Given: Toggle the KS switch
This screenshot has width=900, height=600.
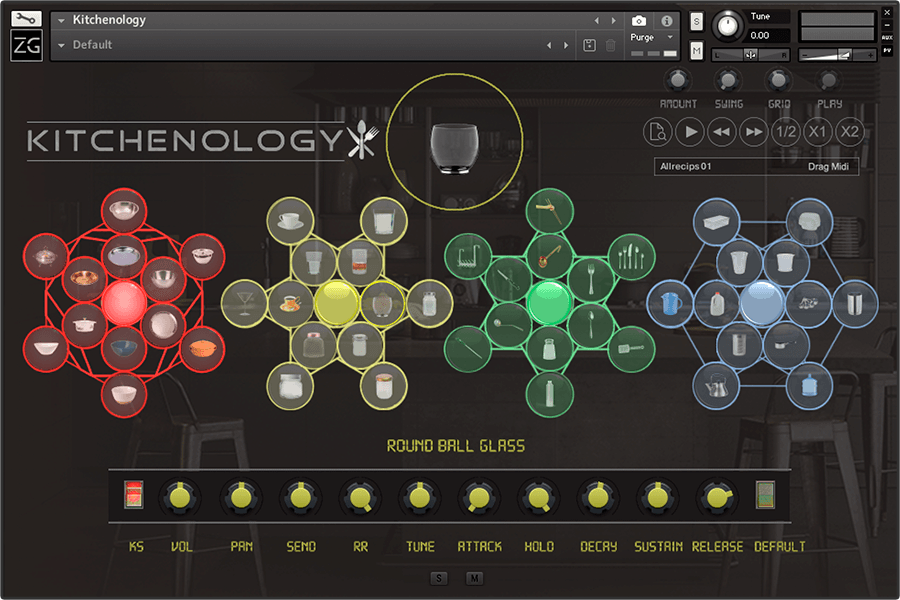Looking at the screenshot, I should (x=134, y=495).
